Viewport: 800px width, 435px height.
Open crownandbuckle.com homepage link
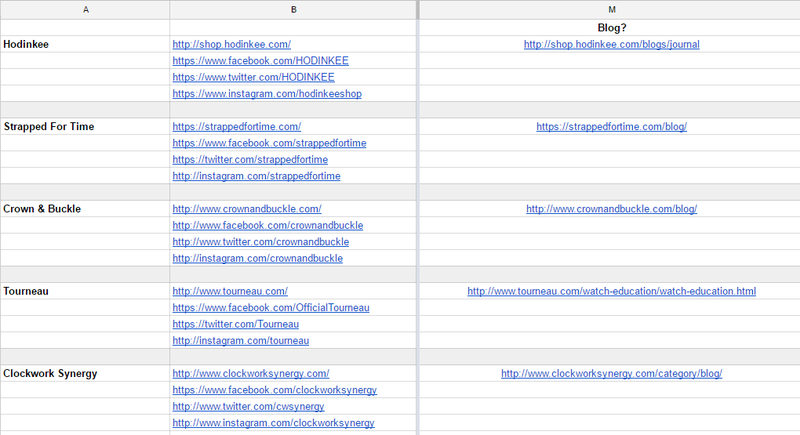(x=247, y=209)
